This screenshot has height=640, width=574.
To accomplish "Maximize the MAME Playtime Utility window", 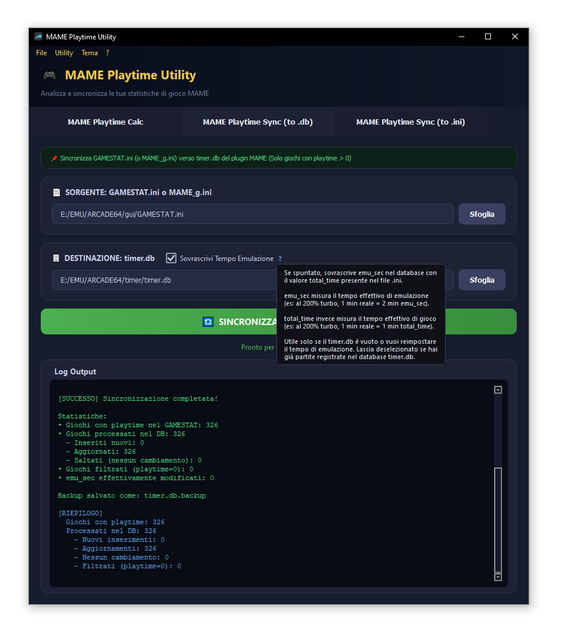I will click(488, 37).
